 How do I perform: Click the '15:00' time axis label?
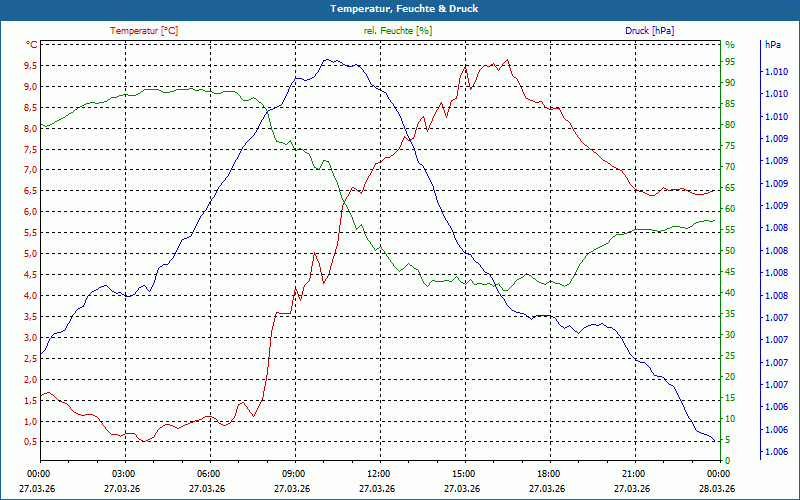[x=464, y=473]
